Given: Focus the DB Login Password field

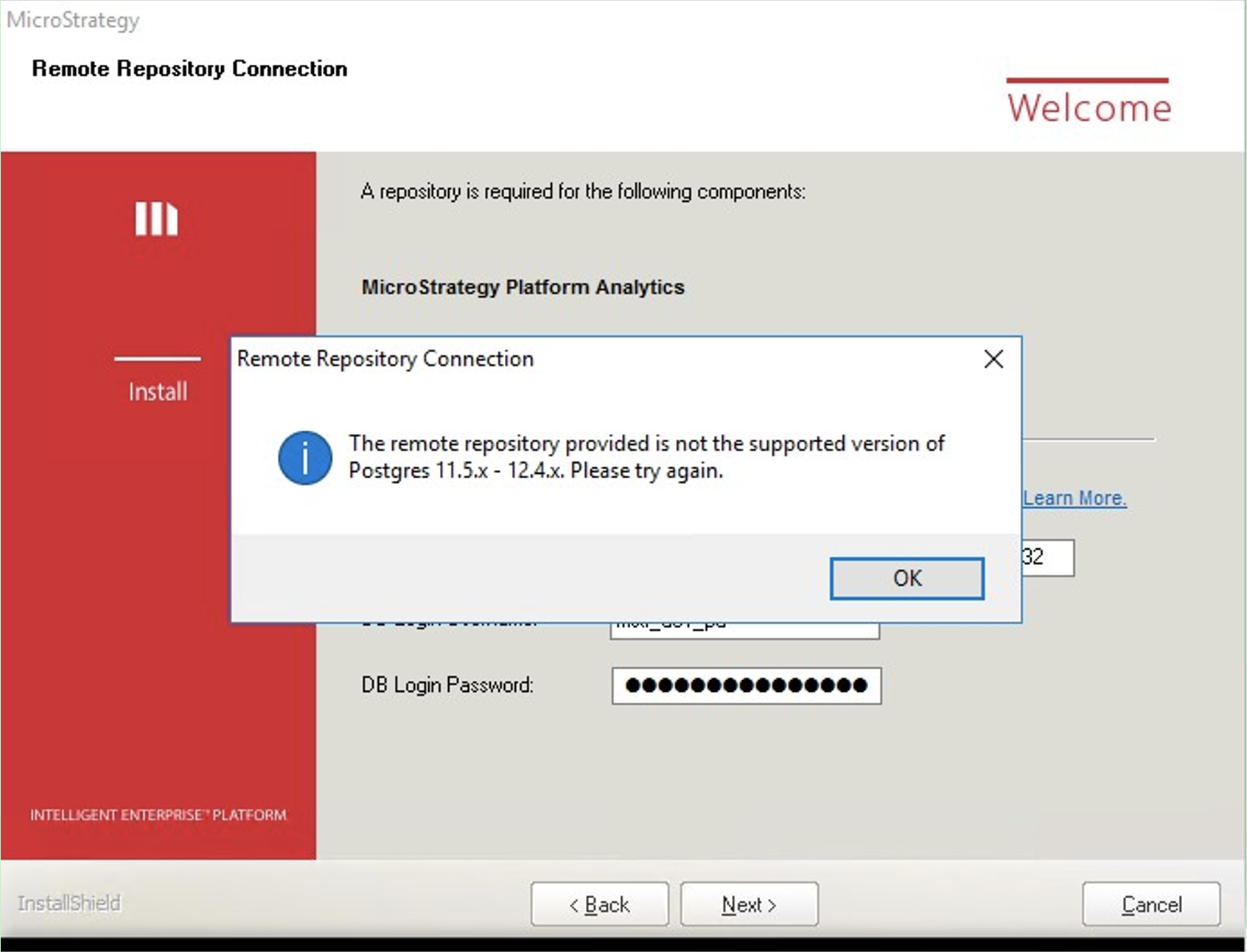Looking at the screenshot, I should [746, 686].
